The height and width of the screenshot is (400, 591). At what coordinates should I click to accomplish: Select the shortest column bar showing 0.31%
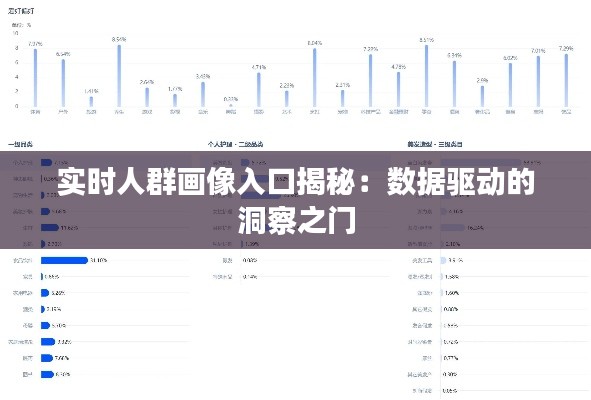click(x=231, y=106)
